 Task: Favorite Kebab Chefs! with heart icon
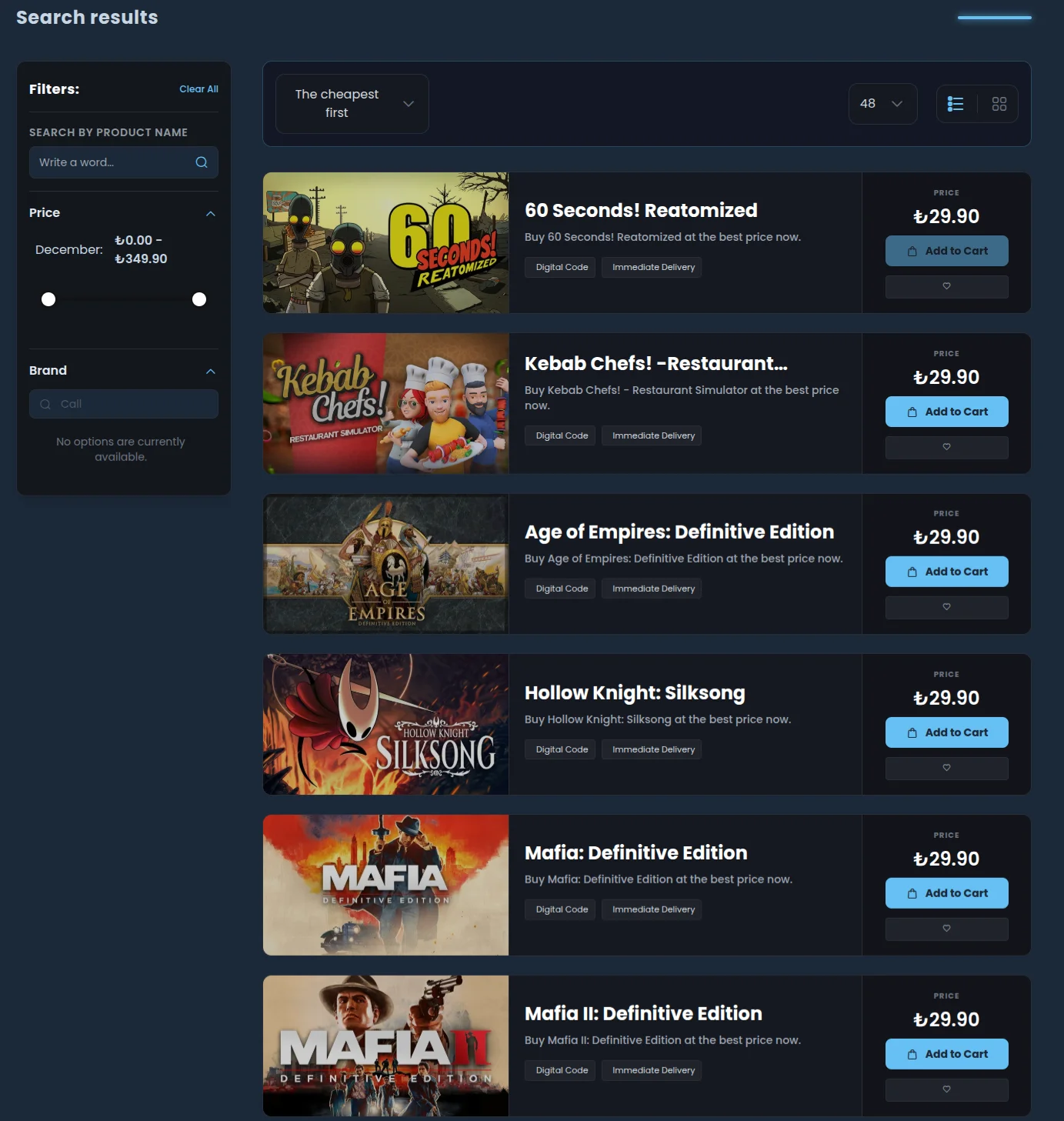pyautogui.click(x=946, y=447)
